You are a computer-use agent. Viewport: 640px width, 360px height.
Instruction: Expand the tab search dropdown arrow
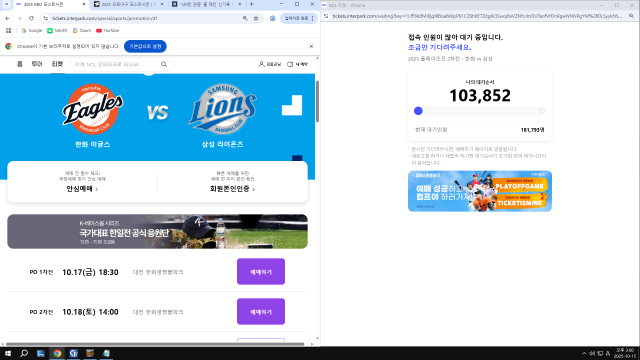7,4
